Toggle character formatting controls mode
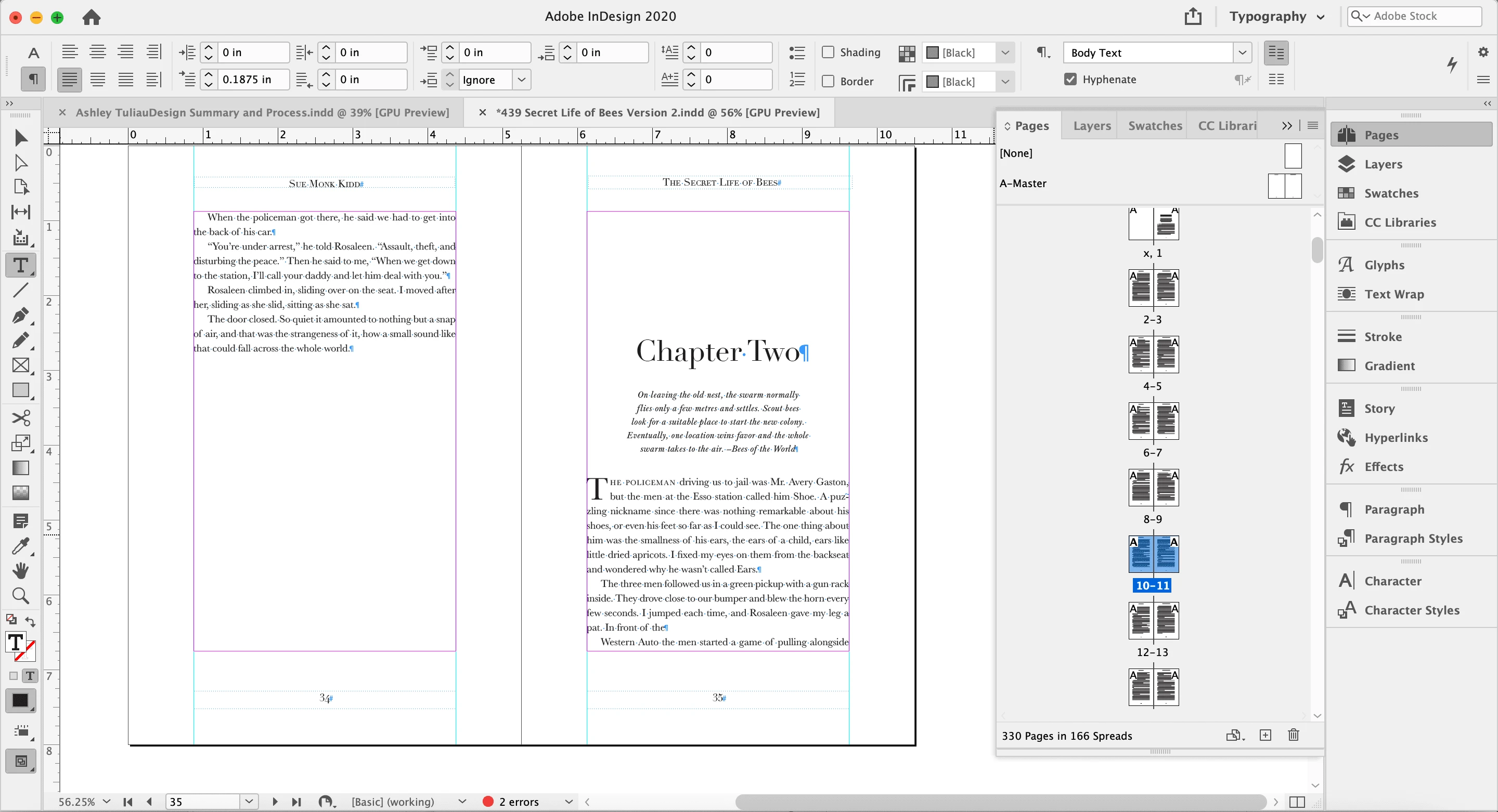 point(34,53)
